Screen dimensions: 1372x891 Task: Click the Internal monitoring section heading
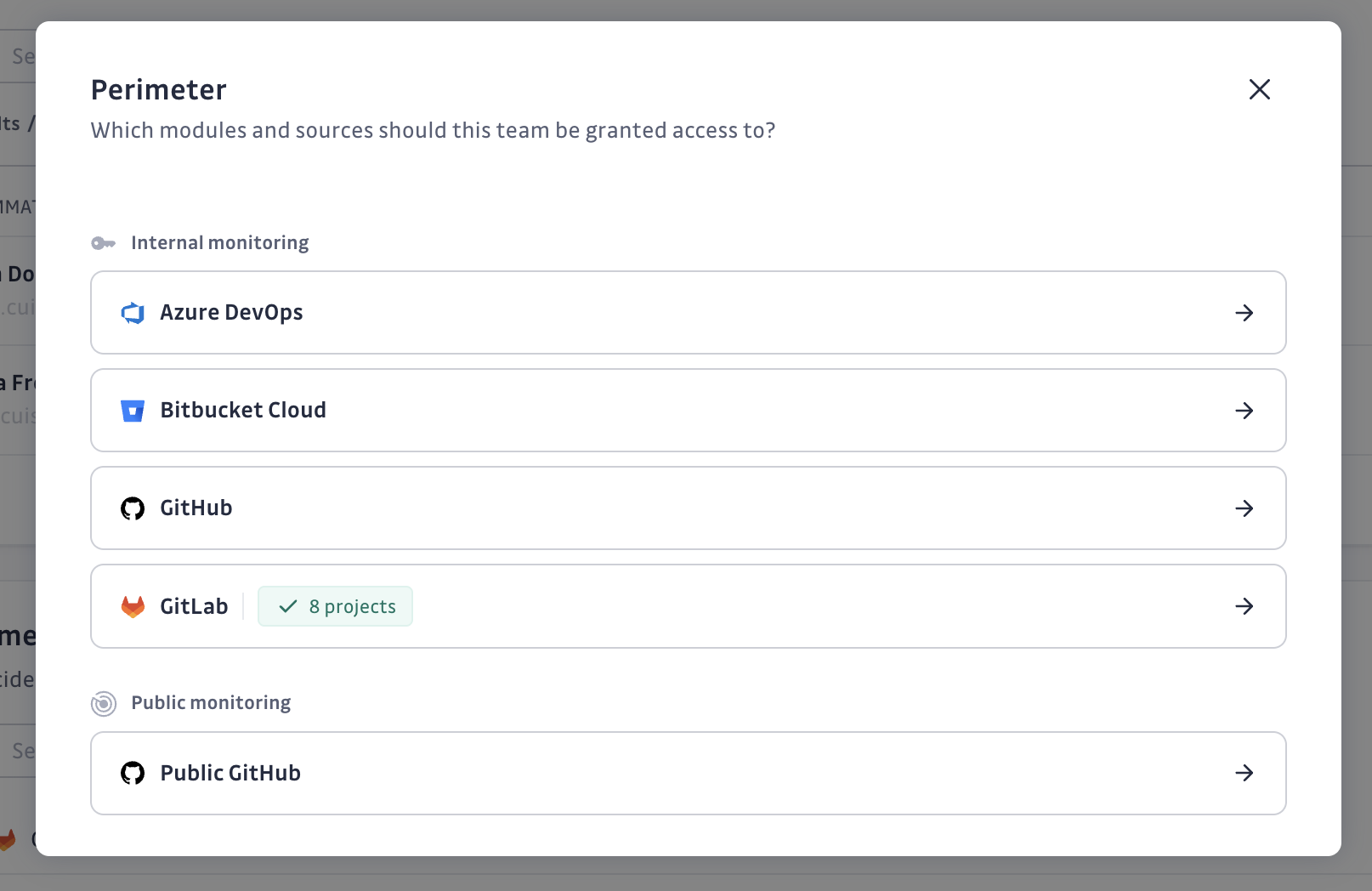click(220, 243)
